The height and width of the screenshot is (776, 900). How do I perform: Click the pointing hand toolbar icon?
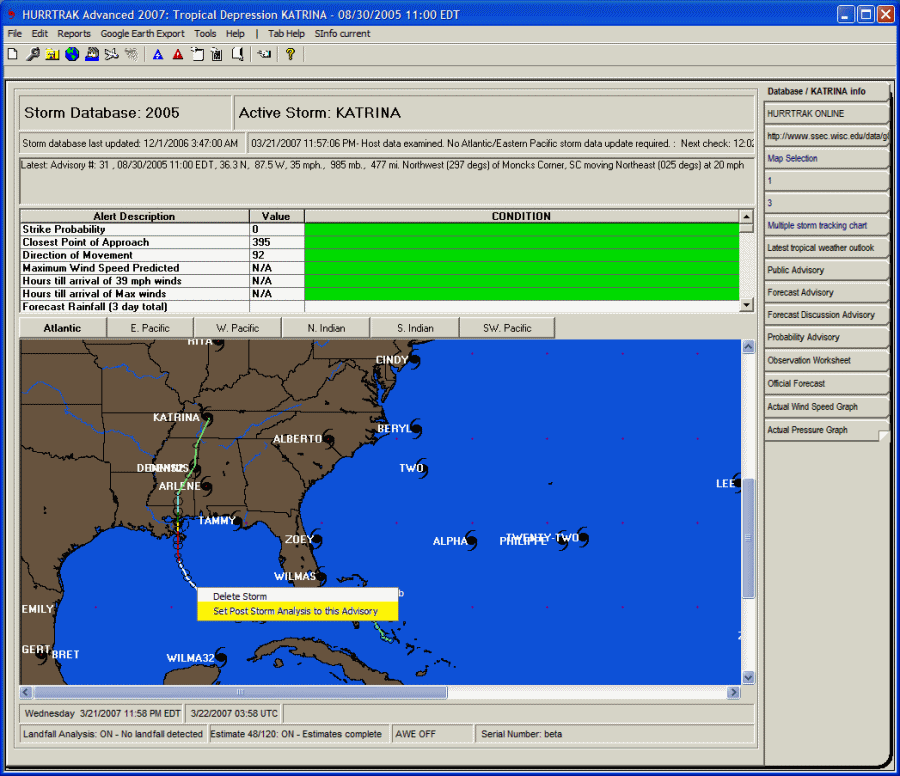point(264,55)
